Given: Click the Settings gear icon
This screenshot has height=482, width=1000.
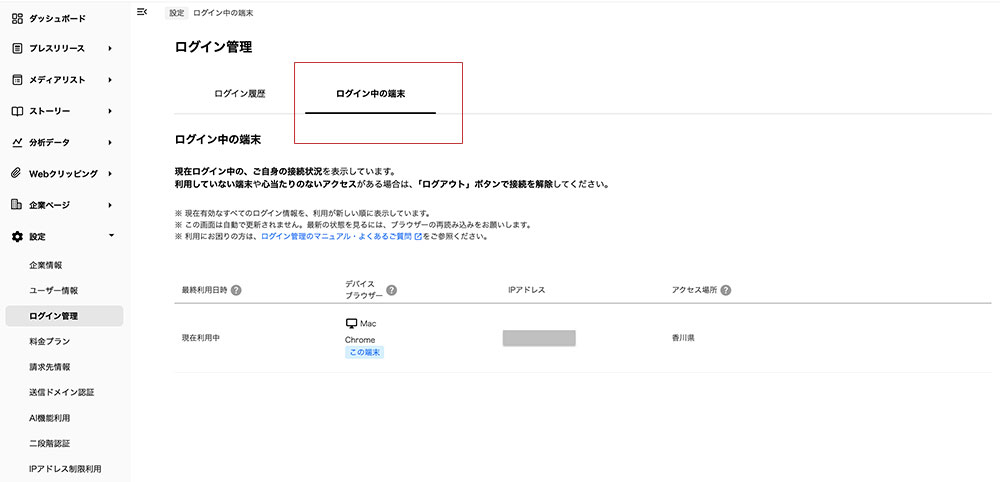Looking at the screenshot, I should tap(17, 236).
